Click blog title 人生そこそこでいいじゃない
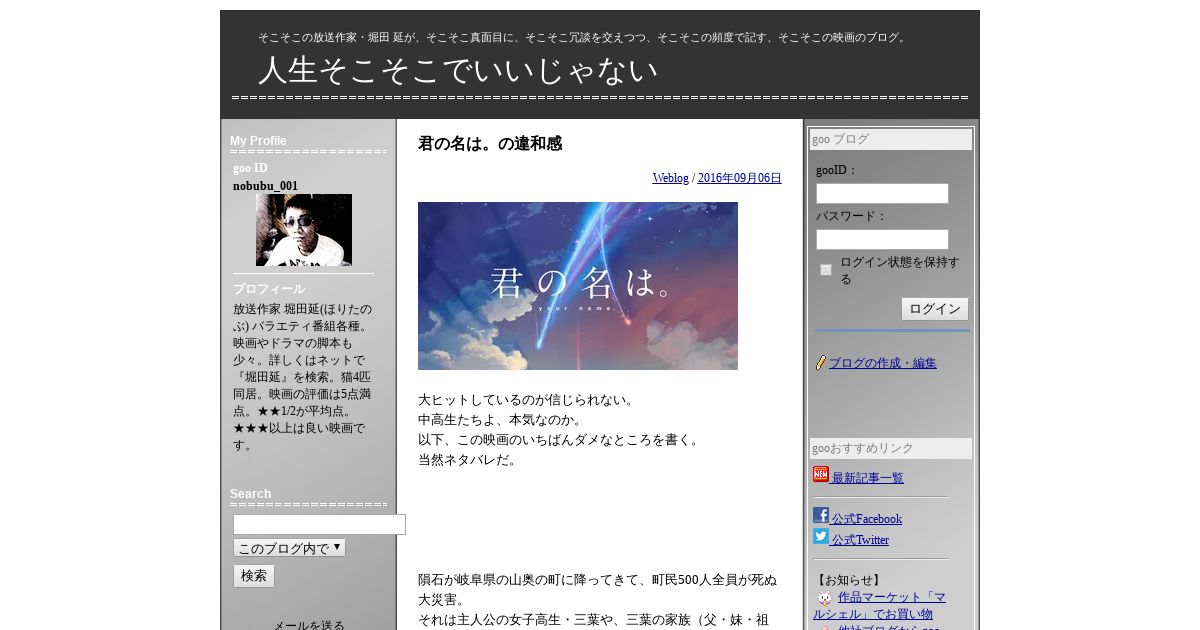The image size is (1200, 630). point(458,70)
